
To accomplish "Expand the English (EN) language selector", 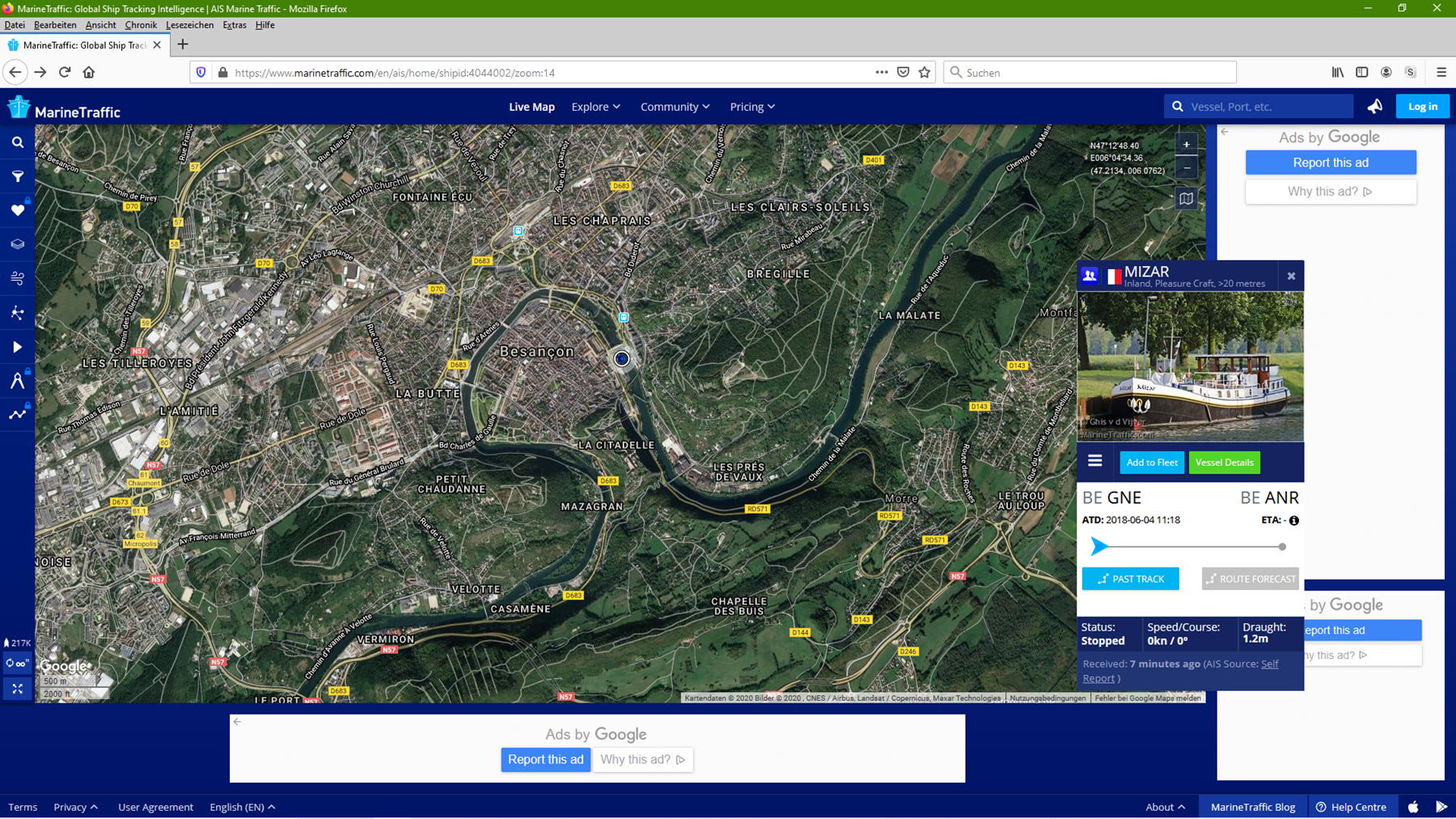I will point(242,807).
